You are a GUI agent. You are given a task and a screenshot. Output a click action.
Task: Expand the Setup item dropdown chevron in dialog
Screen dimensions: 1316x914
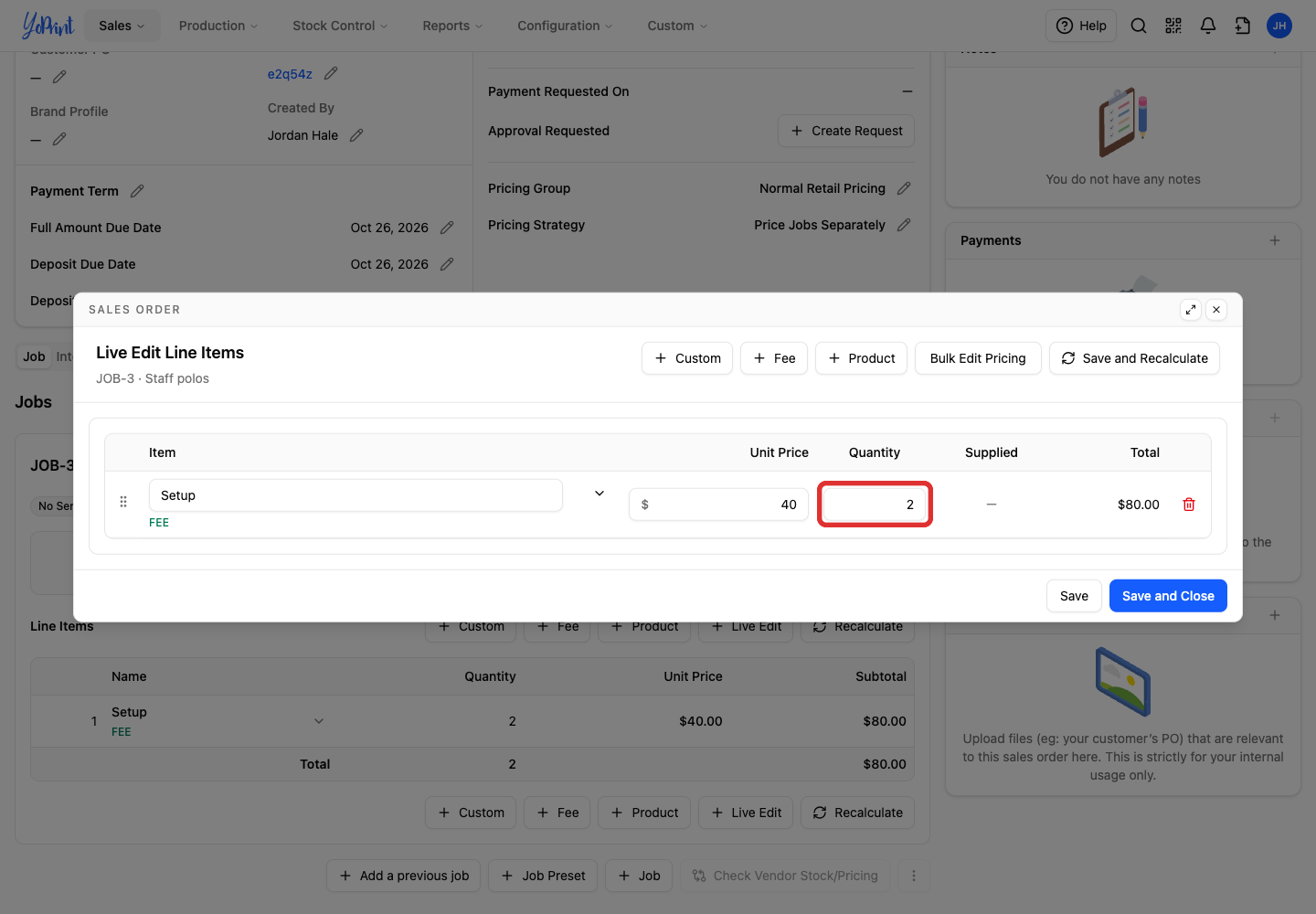pyautogui.click(x=600, y=494)
